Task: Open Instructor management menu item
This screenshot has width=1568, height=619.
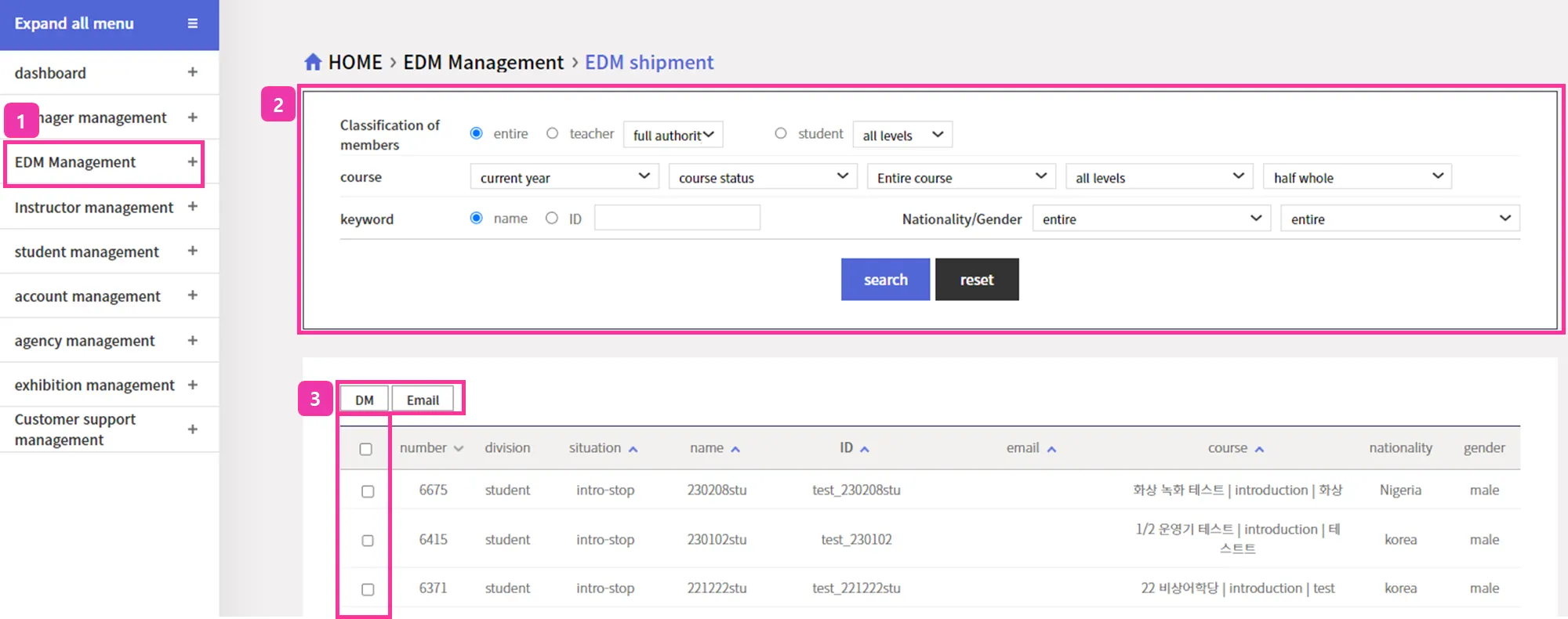Action: point(94,207)
